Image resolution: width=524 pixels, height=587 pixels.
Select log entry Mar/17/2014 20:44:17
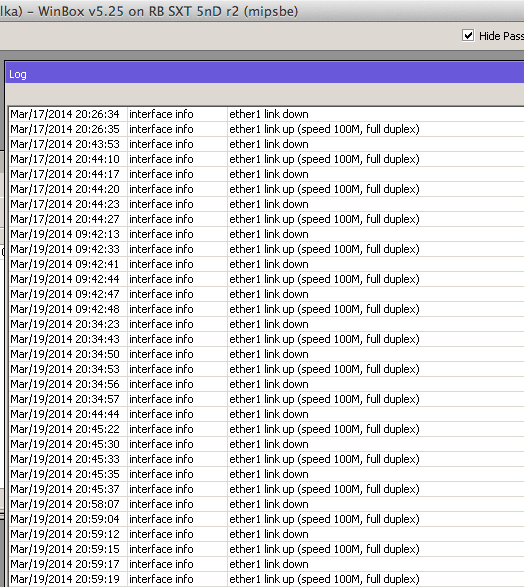click(266, 174)
